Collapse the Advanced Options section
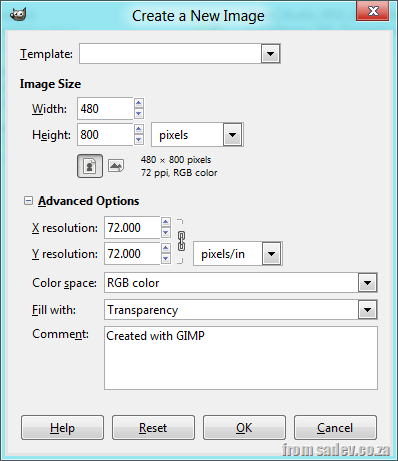This screenshot has width=398, height=461. click(x=28, y=201)
